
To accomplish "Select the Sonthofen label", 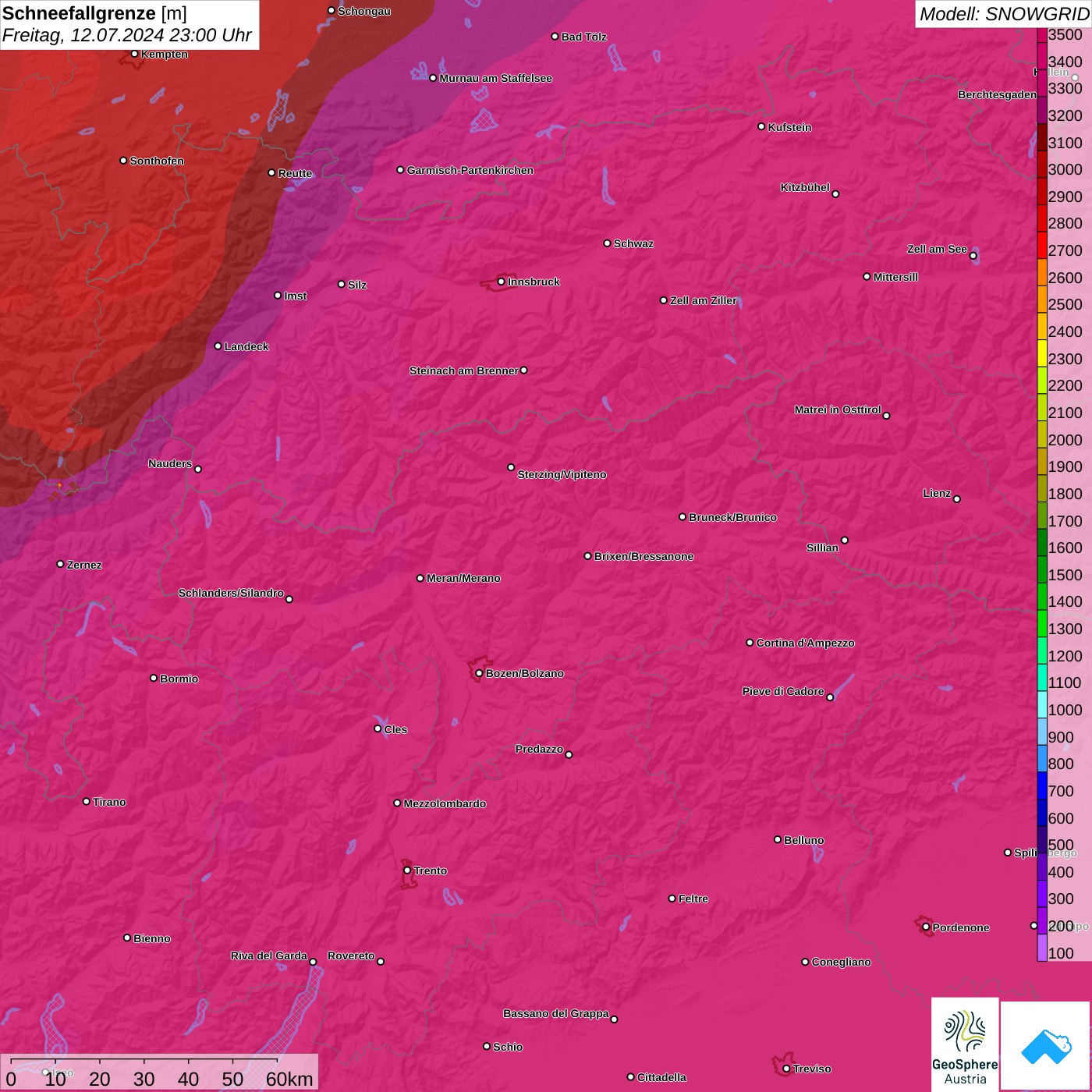I will 157,161.
